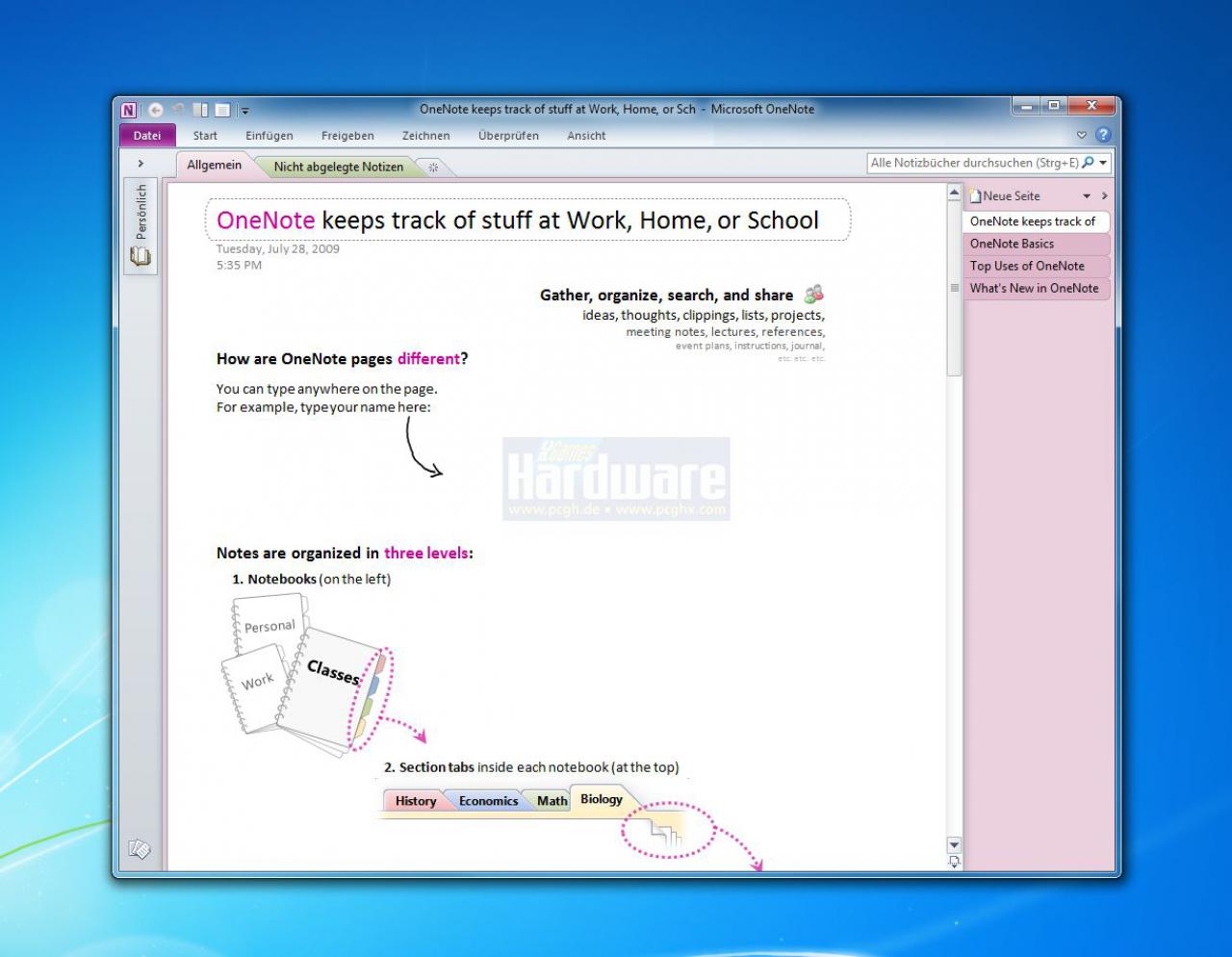Click the Economics tab in the illustration
This screenshot has height=957, width=1232.
point(488,801)
